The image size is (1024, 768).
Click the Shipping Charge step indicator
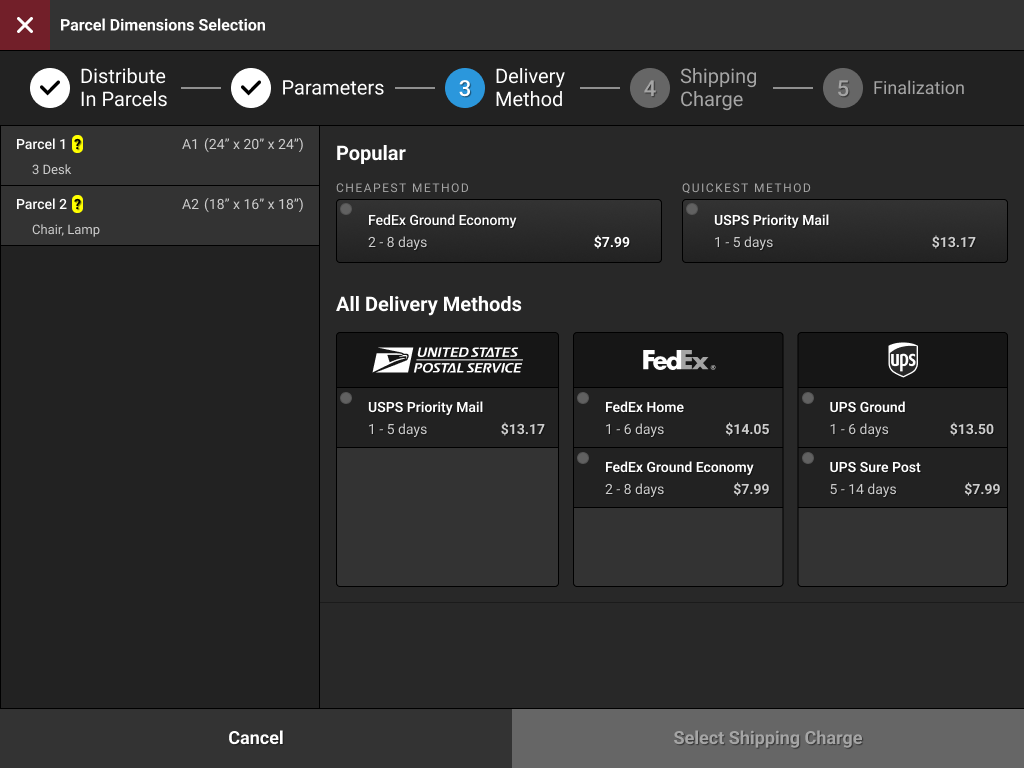[650, 88]
